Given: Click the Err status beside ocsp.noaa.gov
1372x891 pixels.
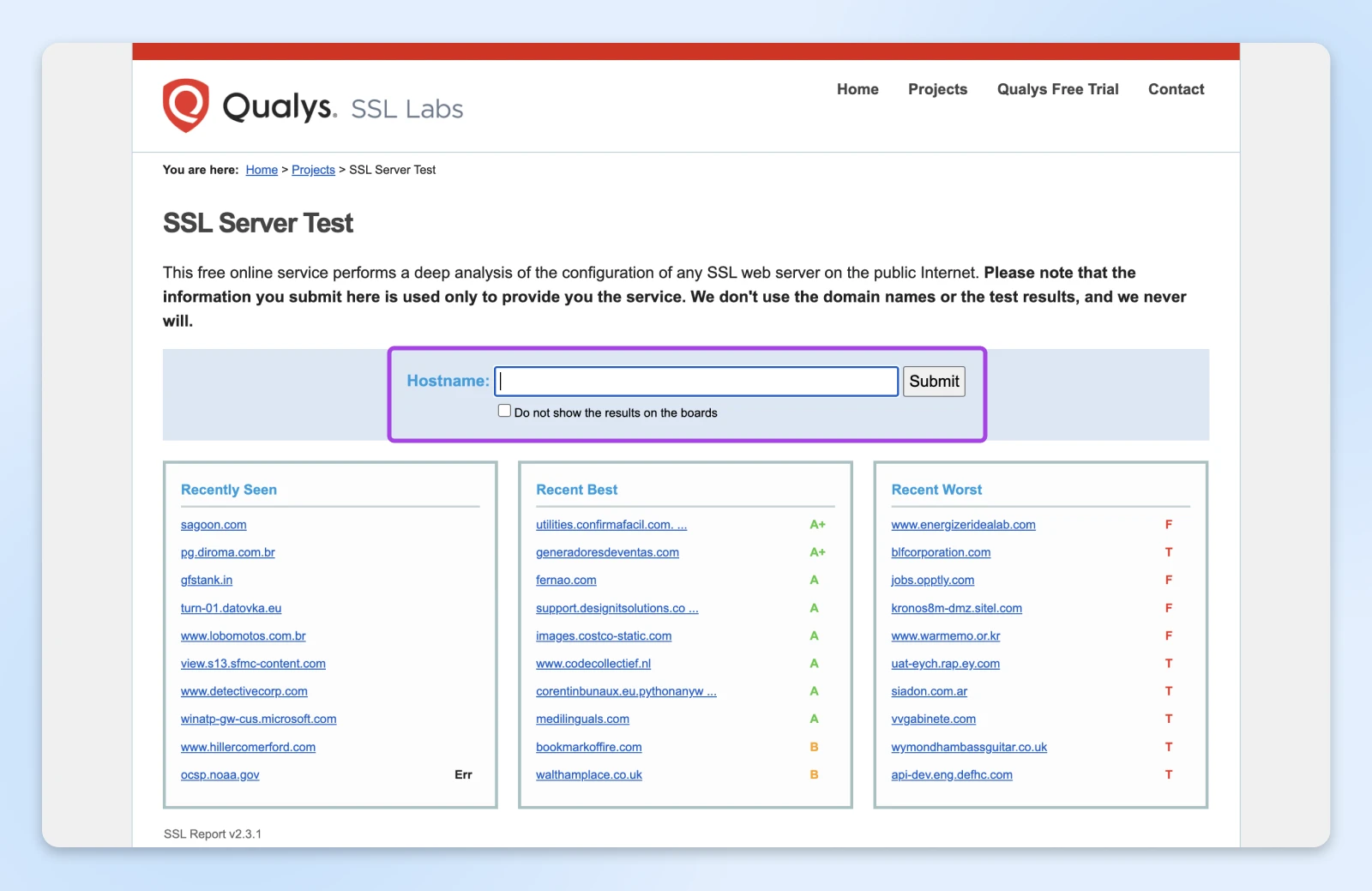Looking at the screenshot, I should click(463, 774).
